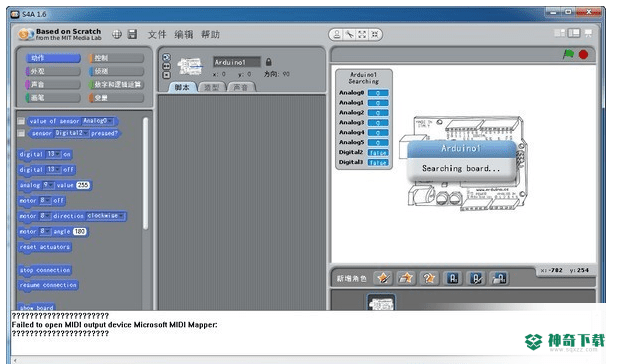
Task: Select the 画笔 block category
Action: coord(53,98)
